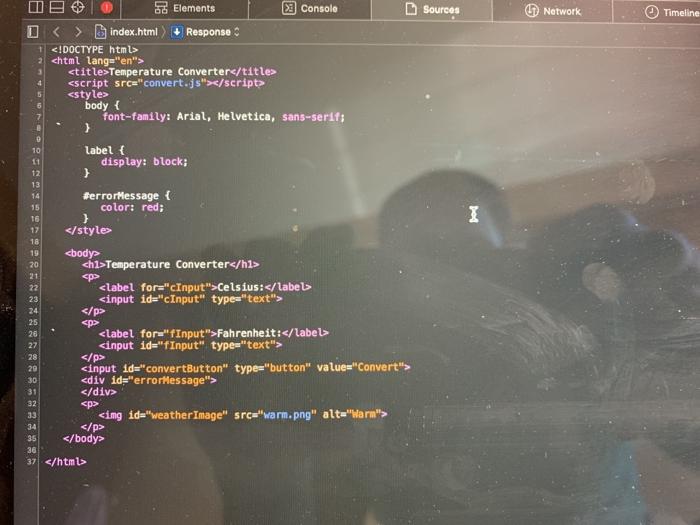This screenshot has height=525, width=700.
Task: Click the index.html file icon
Action: click(100, 32)
